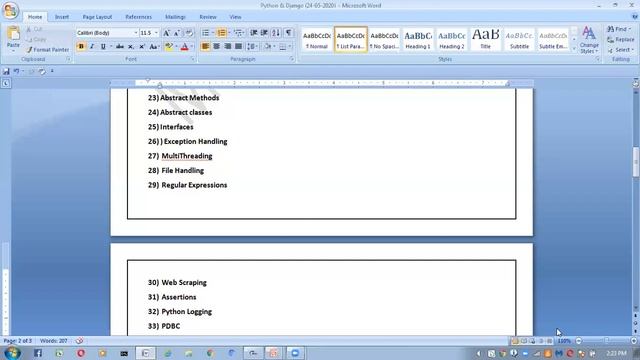
Task: Open the font name dropdown
Action: [x=136, y=33]
